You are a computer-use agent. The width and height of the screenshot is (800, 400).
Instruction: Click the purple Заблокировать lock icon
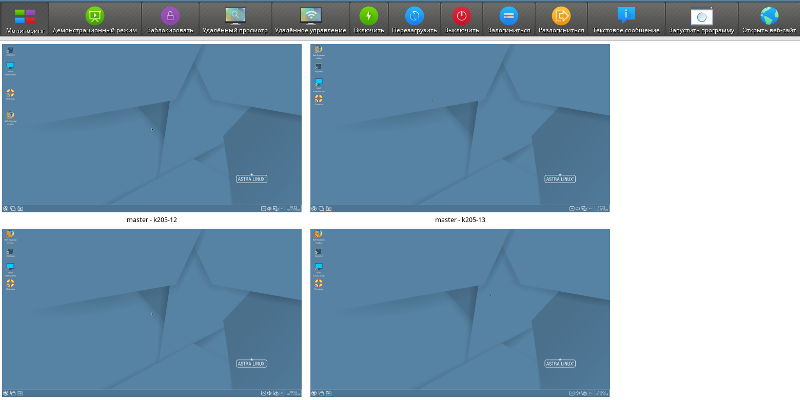[170, 16]
